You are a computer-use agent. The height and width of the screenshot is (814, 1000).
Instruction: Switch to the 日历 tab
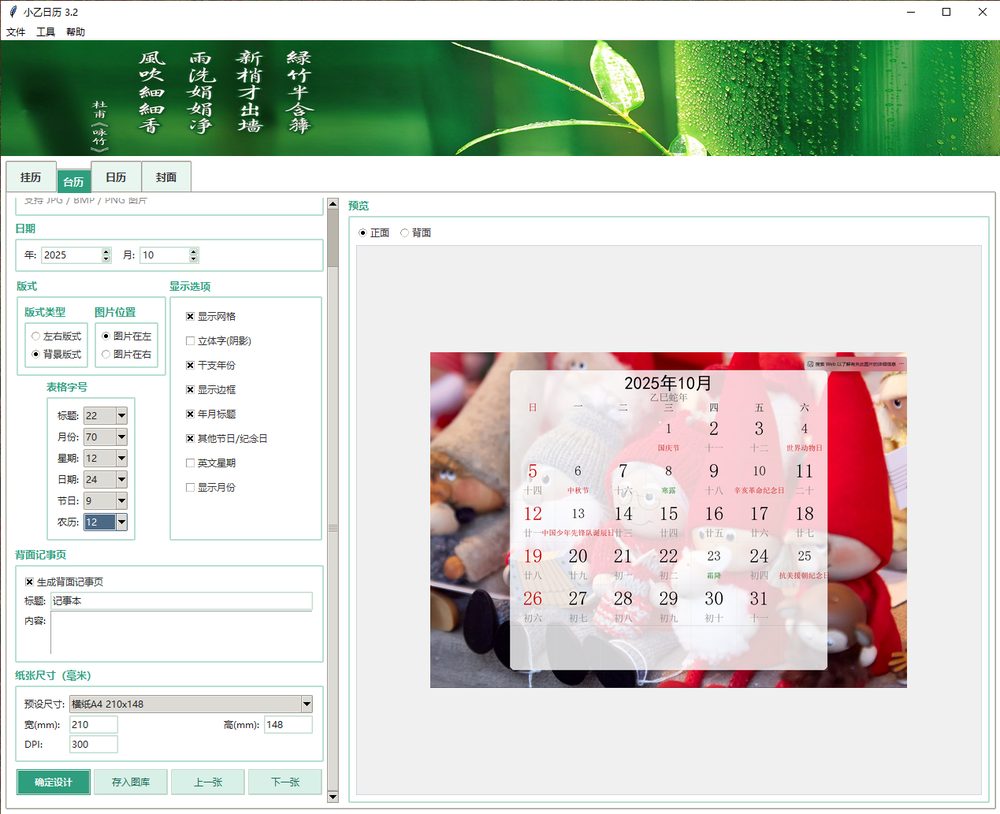115,177
